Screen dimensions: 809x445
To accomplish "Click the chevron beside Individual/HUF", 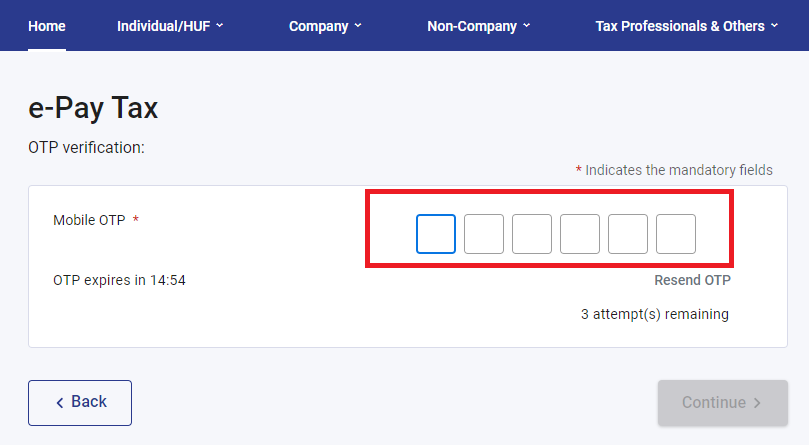I will (220, 26).
